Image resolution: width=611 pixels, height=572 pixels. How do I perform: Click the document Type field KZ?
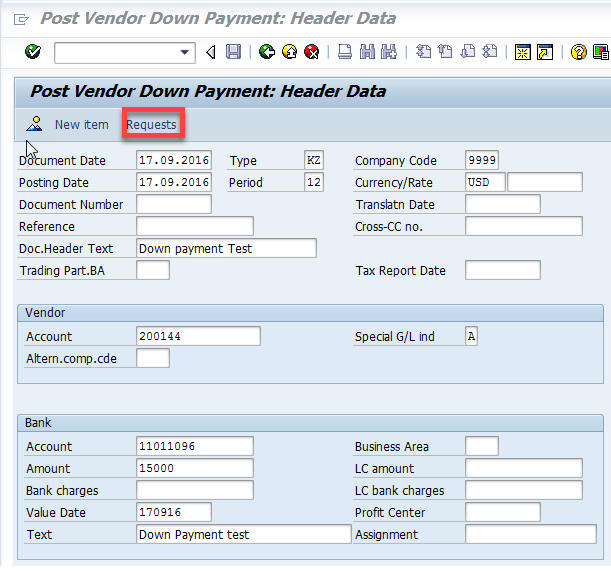click(314, 160)
